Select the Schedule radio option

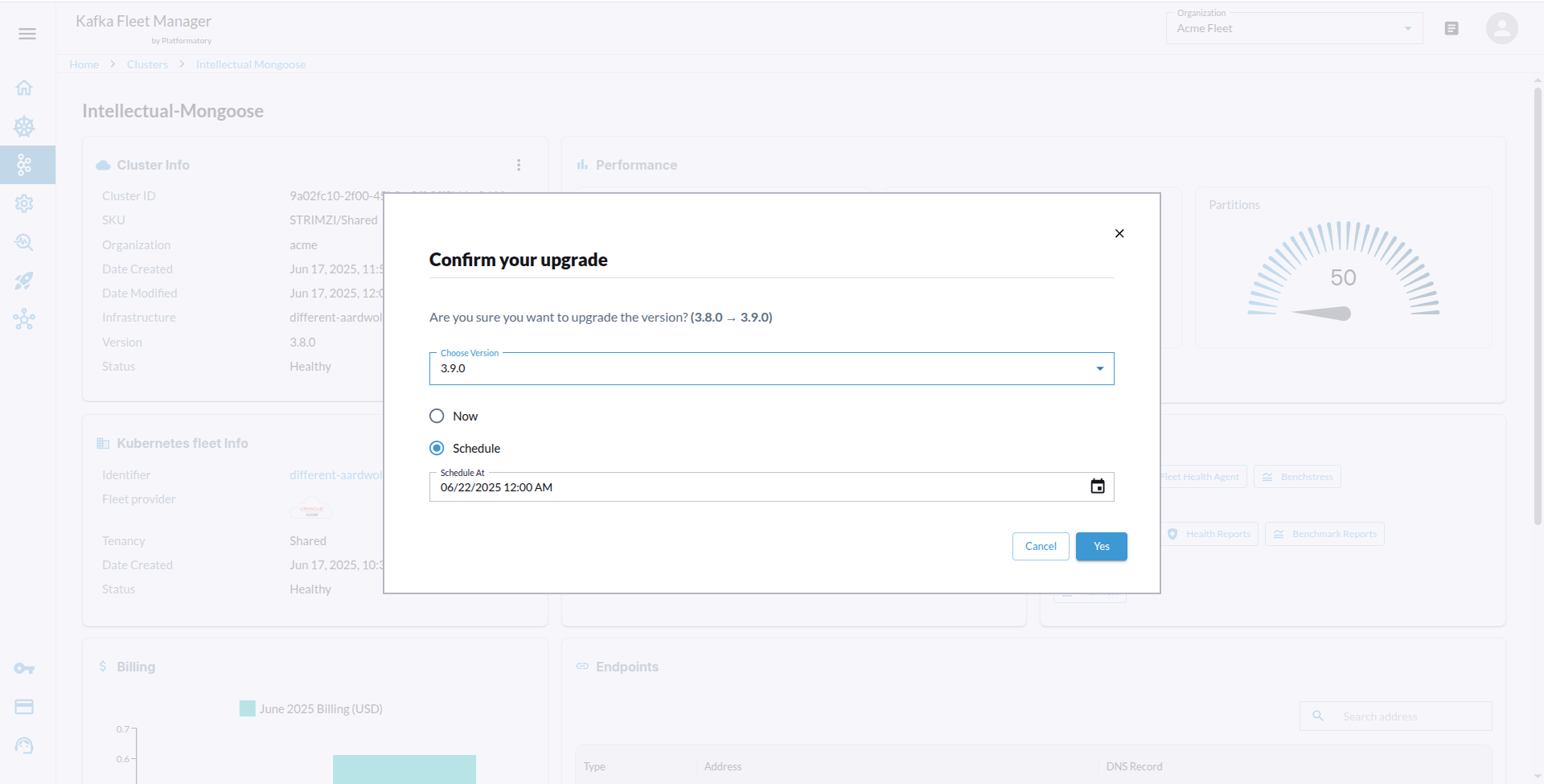[437, 448]
